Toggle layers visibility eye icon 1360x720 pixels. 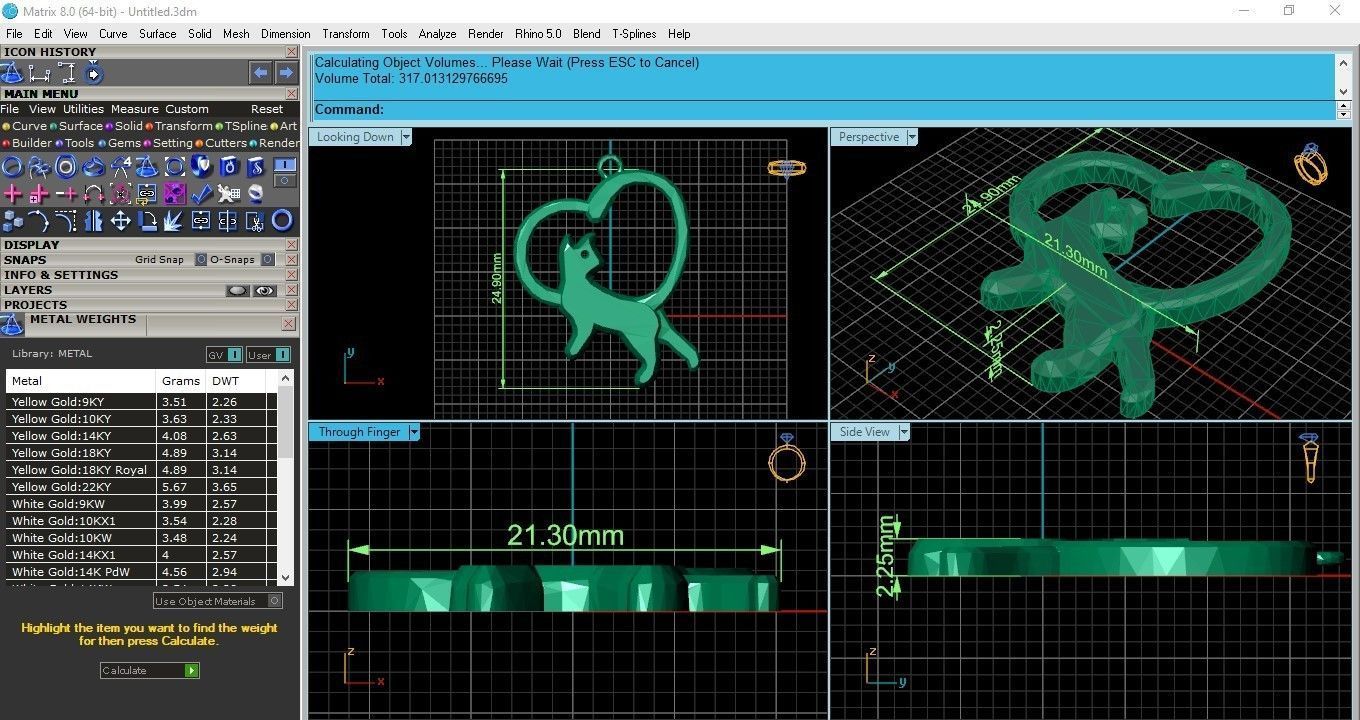point(264,291)
